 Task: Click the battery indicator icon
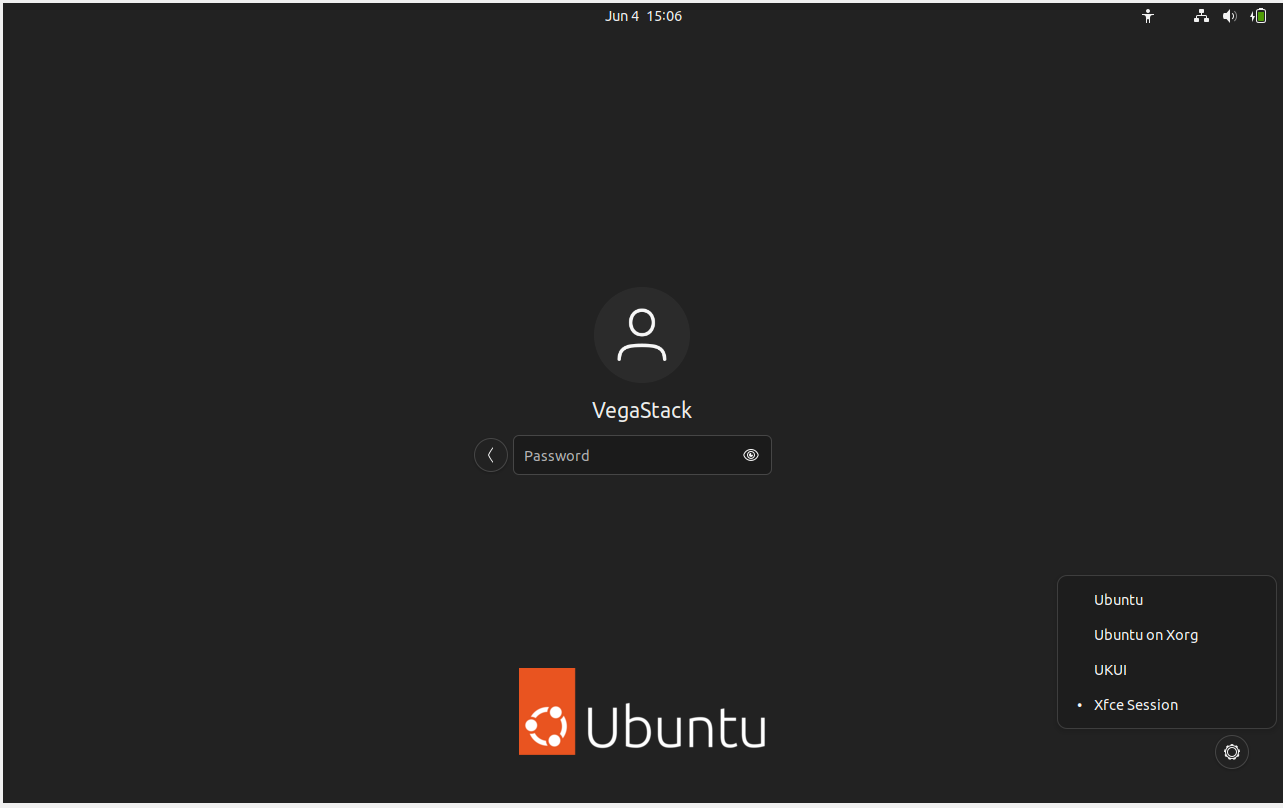[x=1258, y=15]
